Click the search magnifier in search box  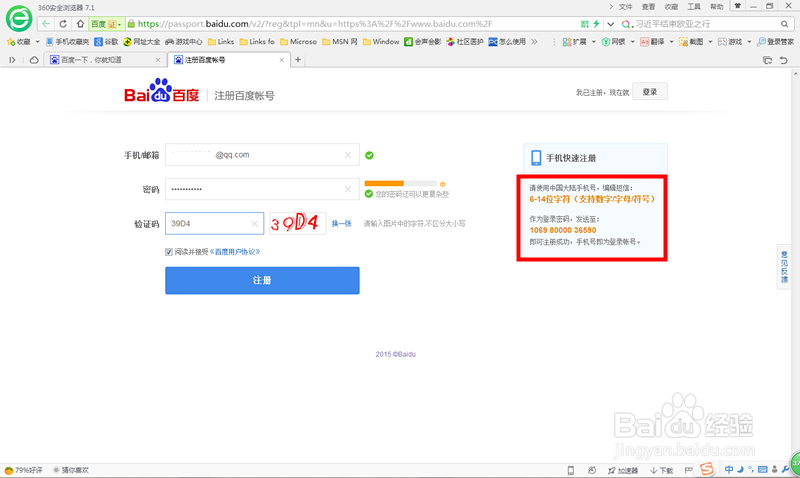[x=784, y=24]
